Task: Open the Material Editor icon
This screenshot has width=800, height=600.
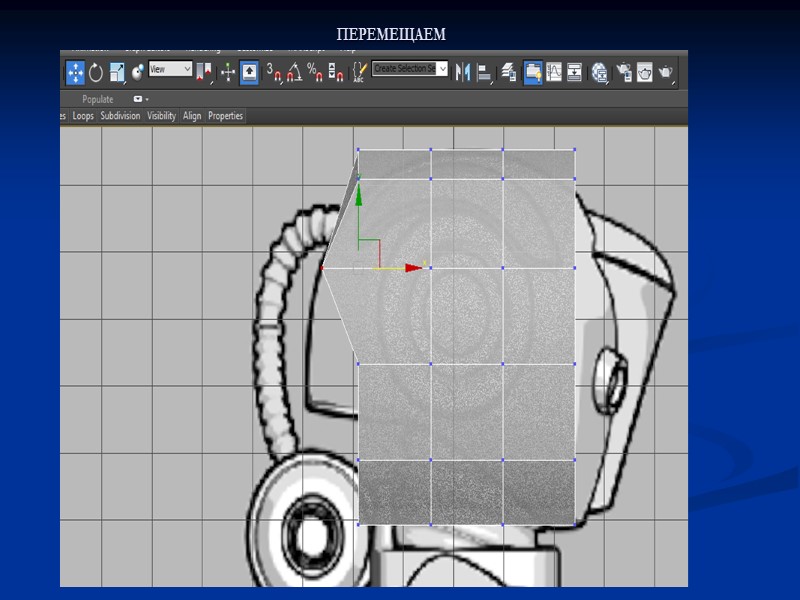Action: point(600,72)
